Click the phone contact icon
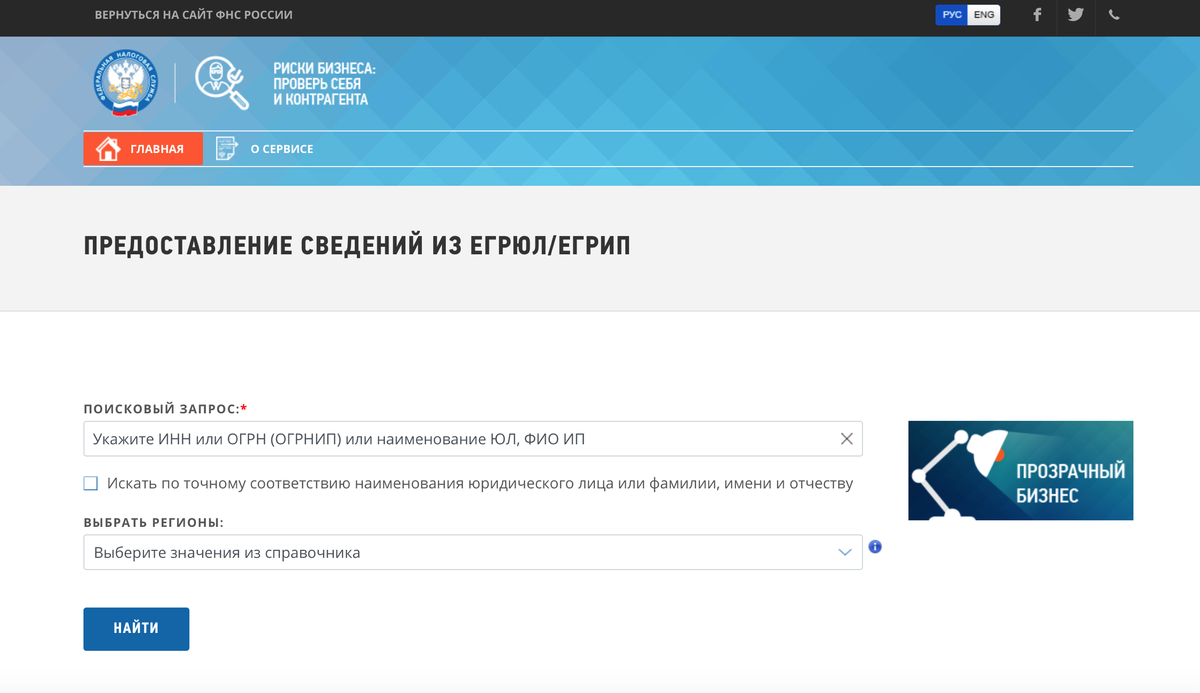This screenshot has width=1200, height=693. (x=1114, y=15)
